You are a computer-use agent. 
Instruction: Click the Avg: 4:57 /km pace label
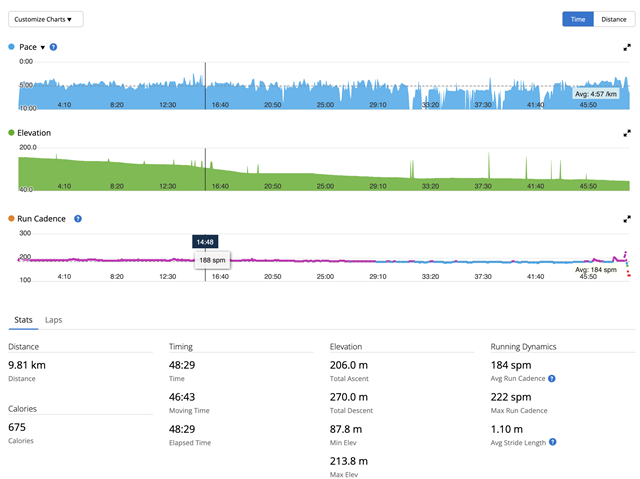(x=597, y=94)
